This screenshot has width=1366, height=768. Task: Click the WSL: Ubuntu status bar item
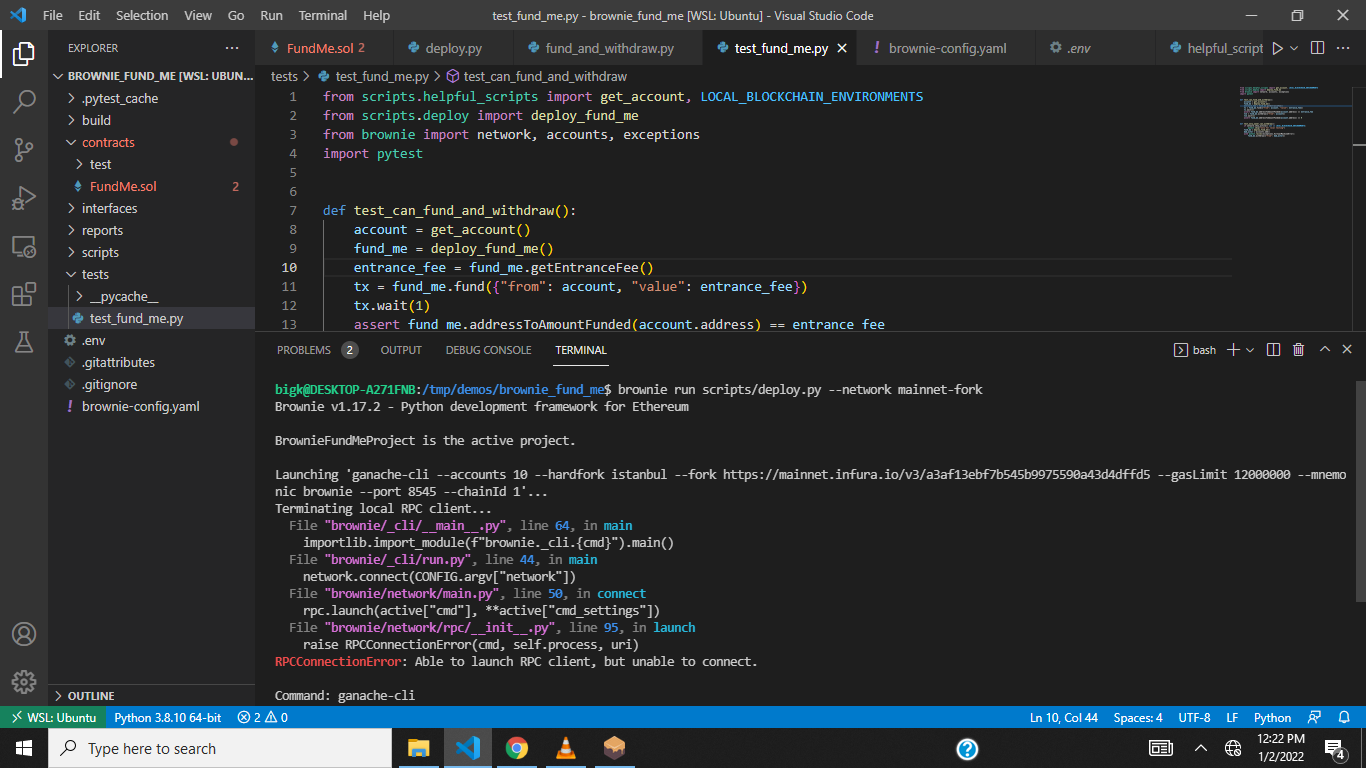pos(54,717)
